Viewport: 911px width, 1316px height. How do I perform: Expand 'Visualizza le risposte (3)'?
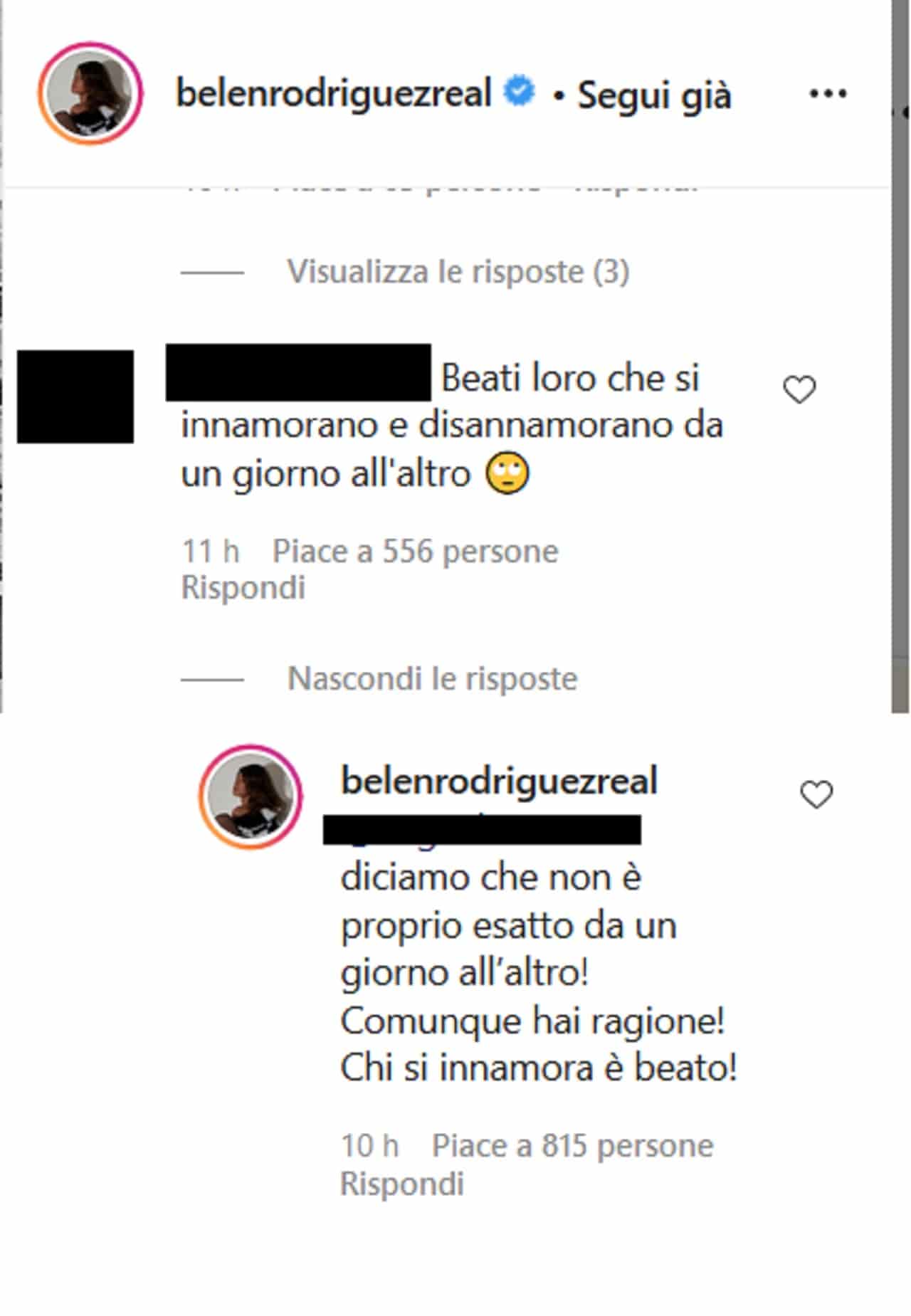coord(458,272)
